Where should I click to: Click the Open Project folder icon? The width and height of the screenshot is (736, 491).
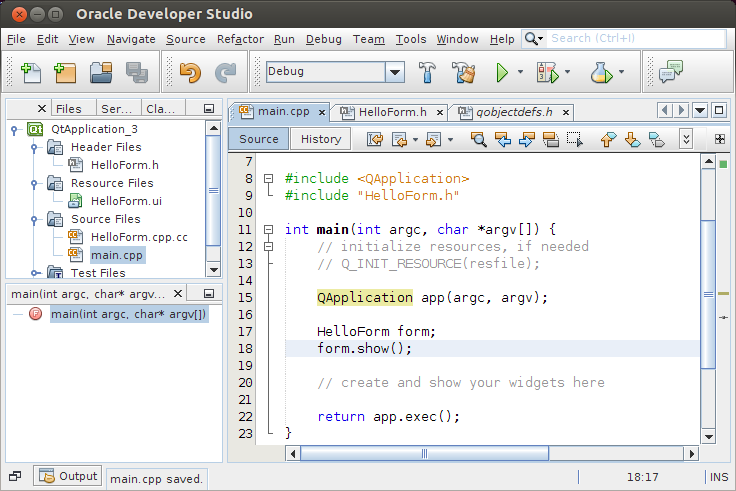click(x=101, y=72)
